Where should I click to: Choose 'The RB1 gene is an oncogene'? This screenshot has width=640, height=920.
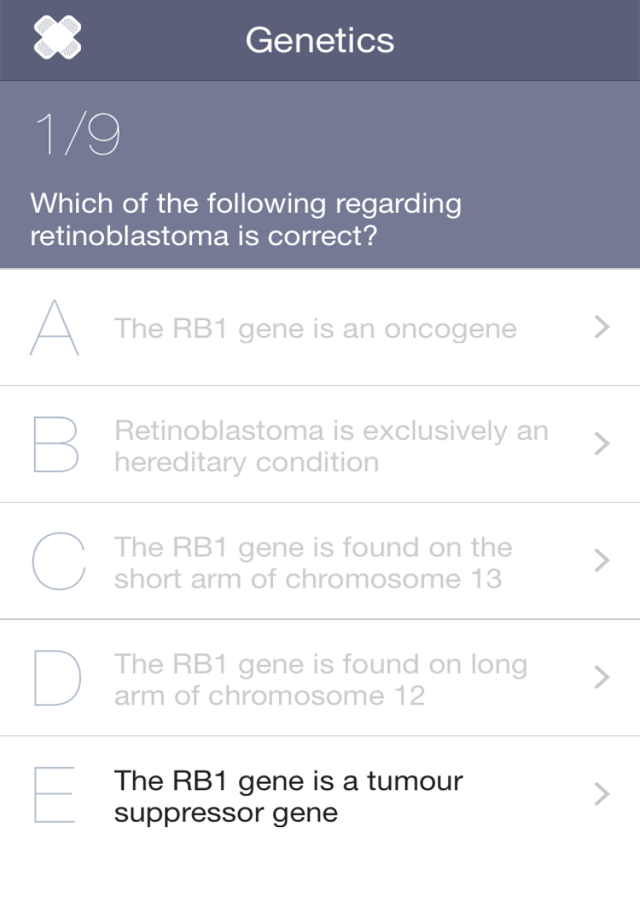315,328
